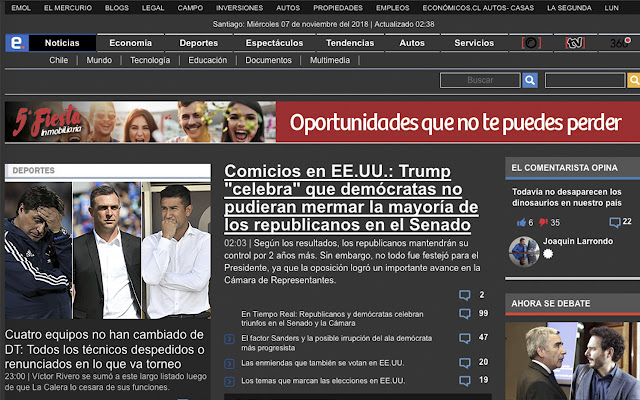Open 'Cuatro equipos no han cambiado de DT' headline
Viewport: 640px width, 400px height.
point(104,349)
